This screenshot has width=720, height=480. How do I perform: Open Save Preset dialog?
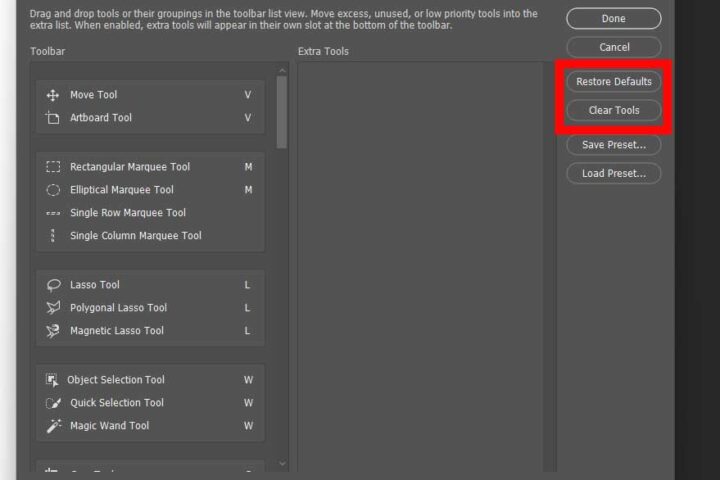[x=614, y=145]
